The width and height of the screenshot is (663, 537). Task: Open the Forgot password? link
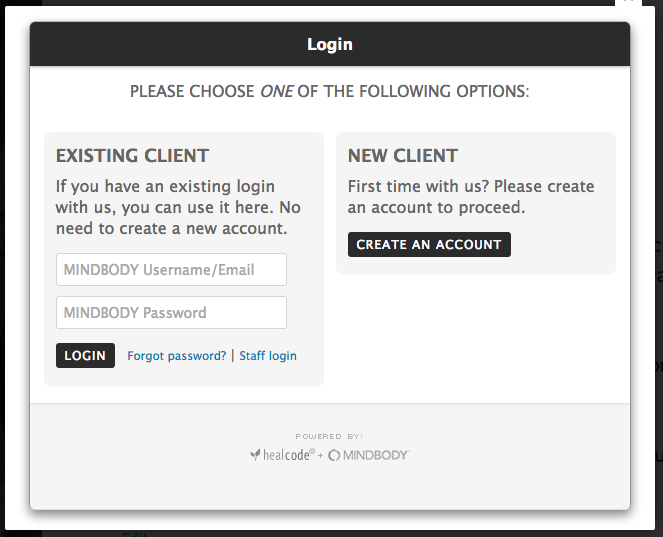(x=177, y=356)
